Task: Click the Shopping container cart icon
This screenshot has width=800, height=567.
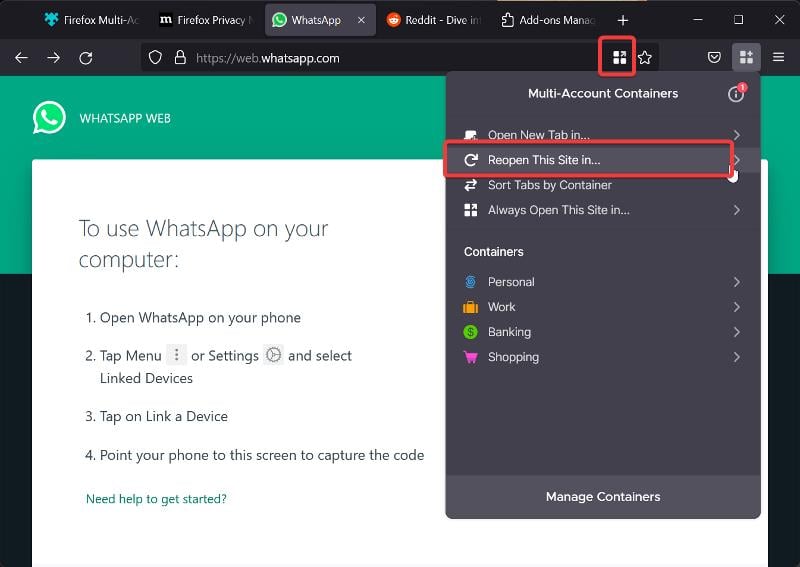Action: [x=470, y=357]
